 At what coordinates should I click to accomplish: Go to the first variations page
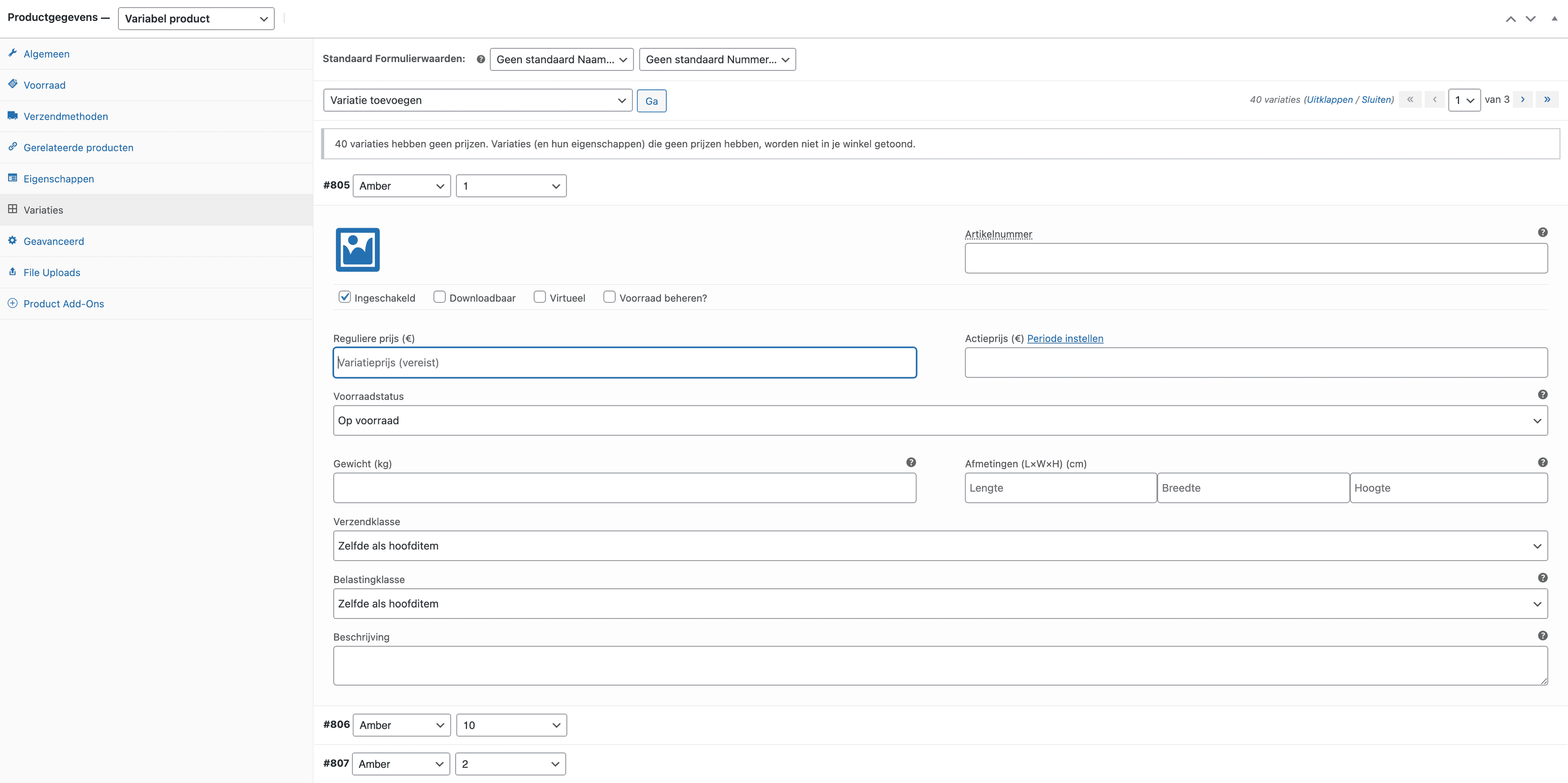point(1410,99)
